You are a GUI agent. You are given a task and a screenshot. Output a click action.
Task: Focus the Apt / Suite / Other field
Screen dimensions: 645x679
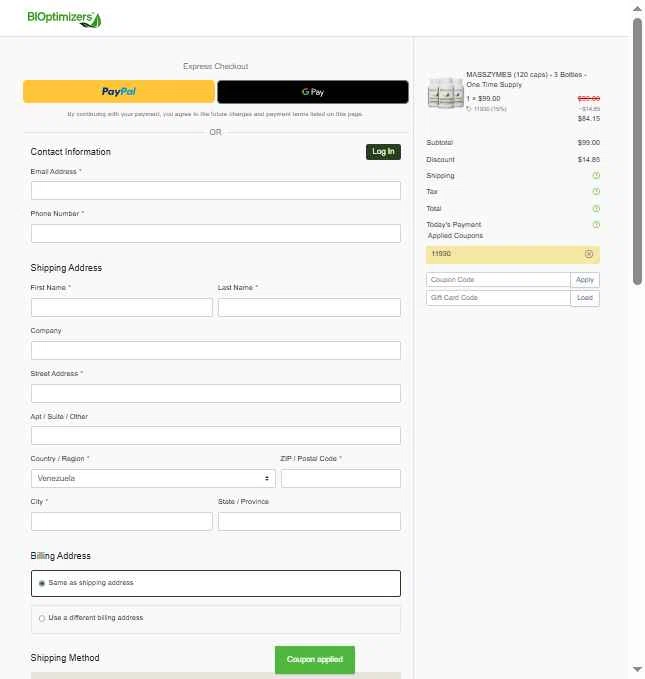pyautogui.click(x=216, y=435)
